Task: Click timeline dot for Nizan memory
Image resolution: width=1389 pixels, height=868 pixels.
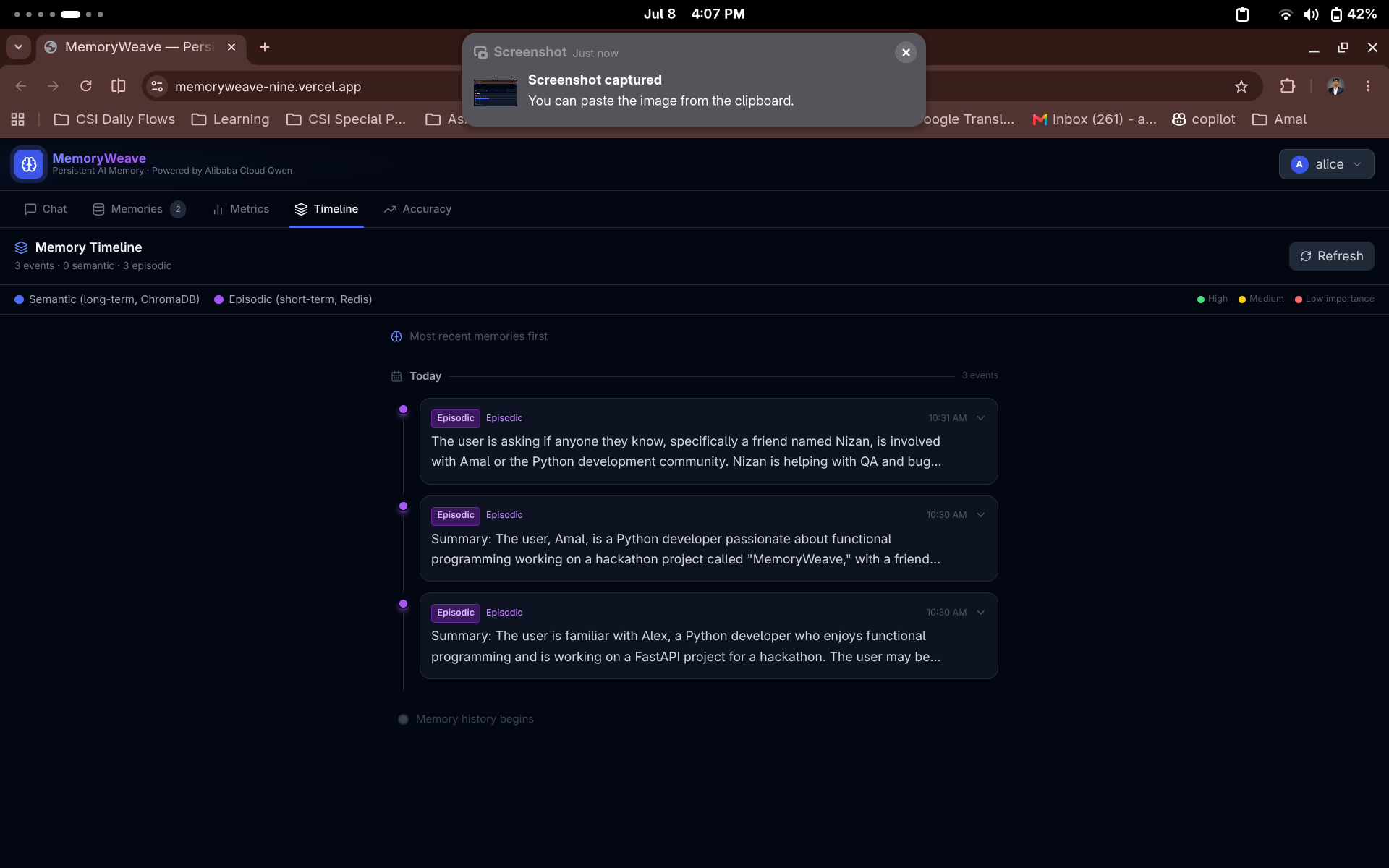Action: pyautogui.click(x=404, y=409)
